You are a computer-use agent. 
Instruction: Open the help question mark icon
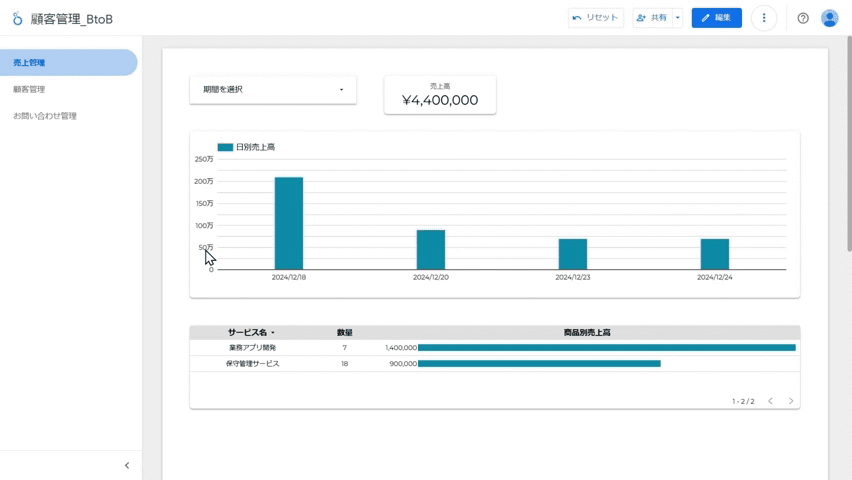(x=803, y=18)
